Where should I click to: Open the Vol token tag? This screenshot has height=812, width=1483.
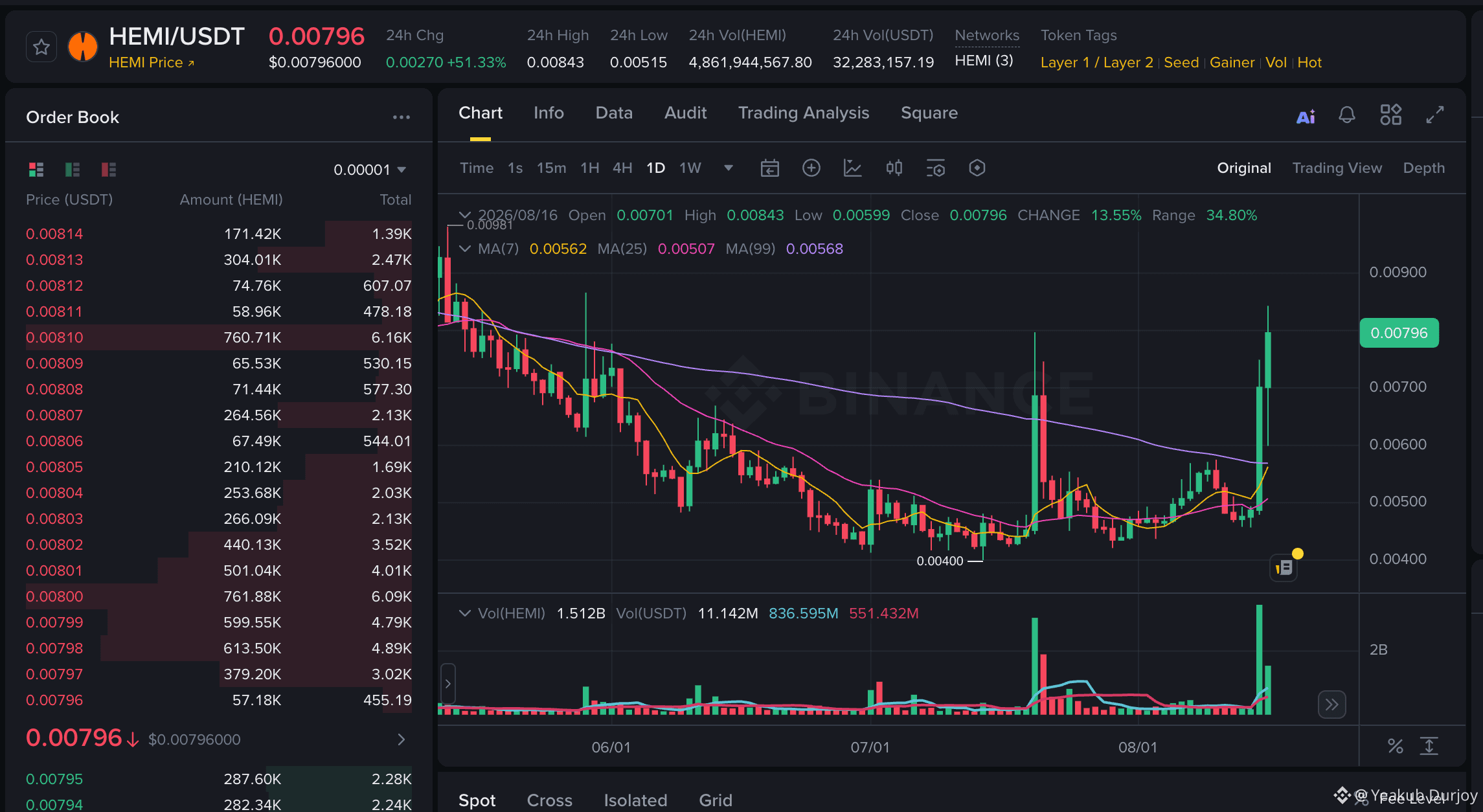[1276, 63]
